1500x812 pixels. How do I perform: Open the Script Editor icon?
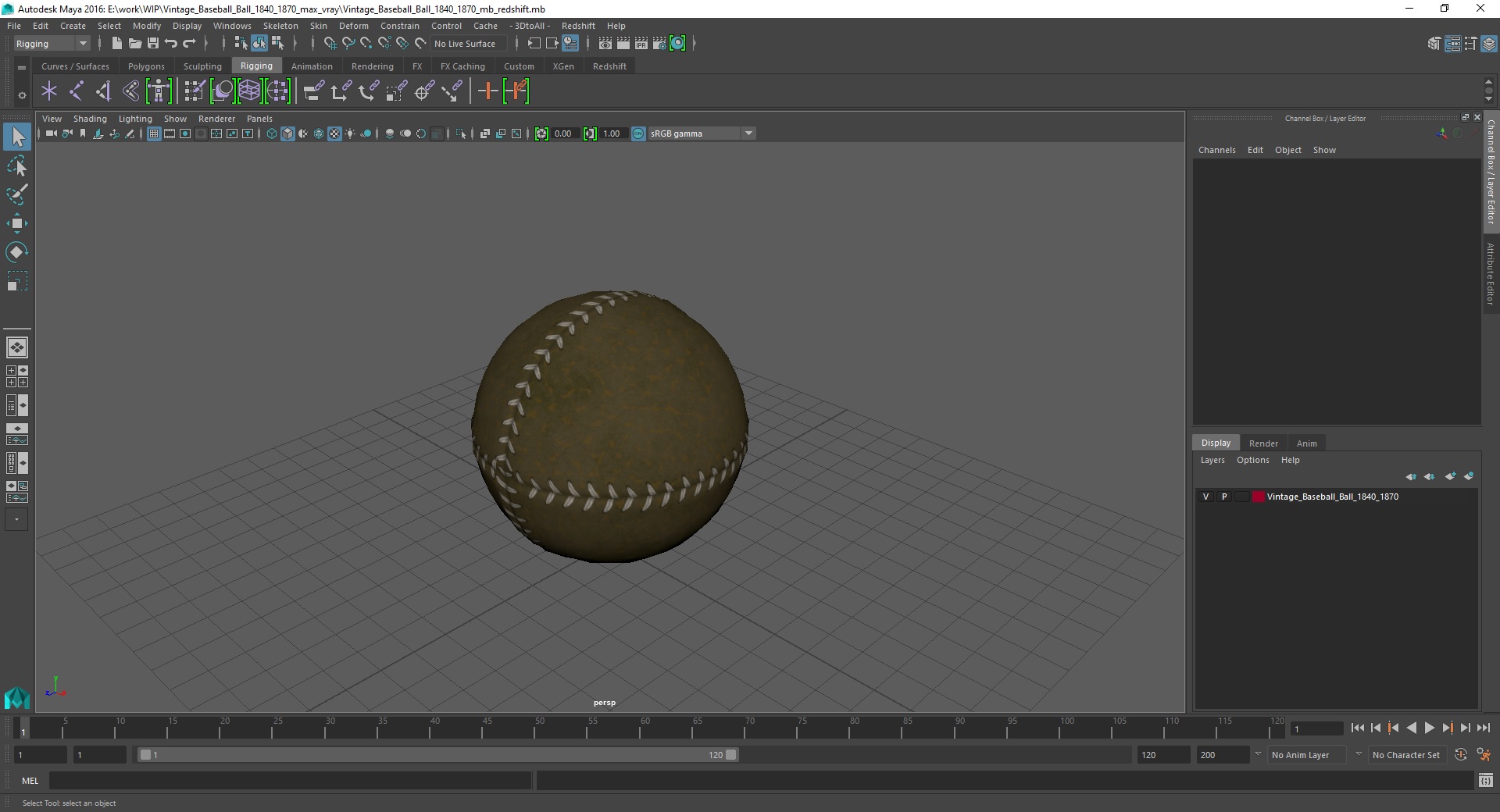pyautogui.click(x=1486, y=780)
